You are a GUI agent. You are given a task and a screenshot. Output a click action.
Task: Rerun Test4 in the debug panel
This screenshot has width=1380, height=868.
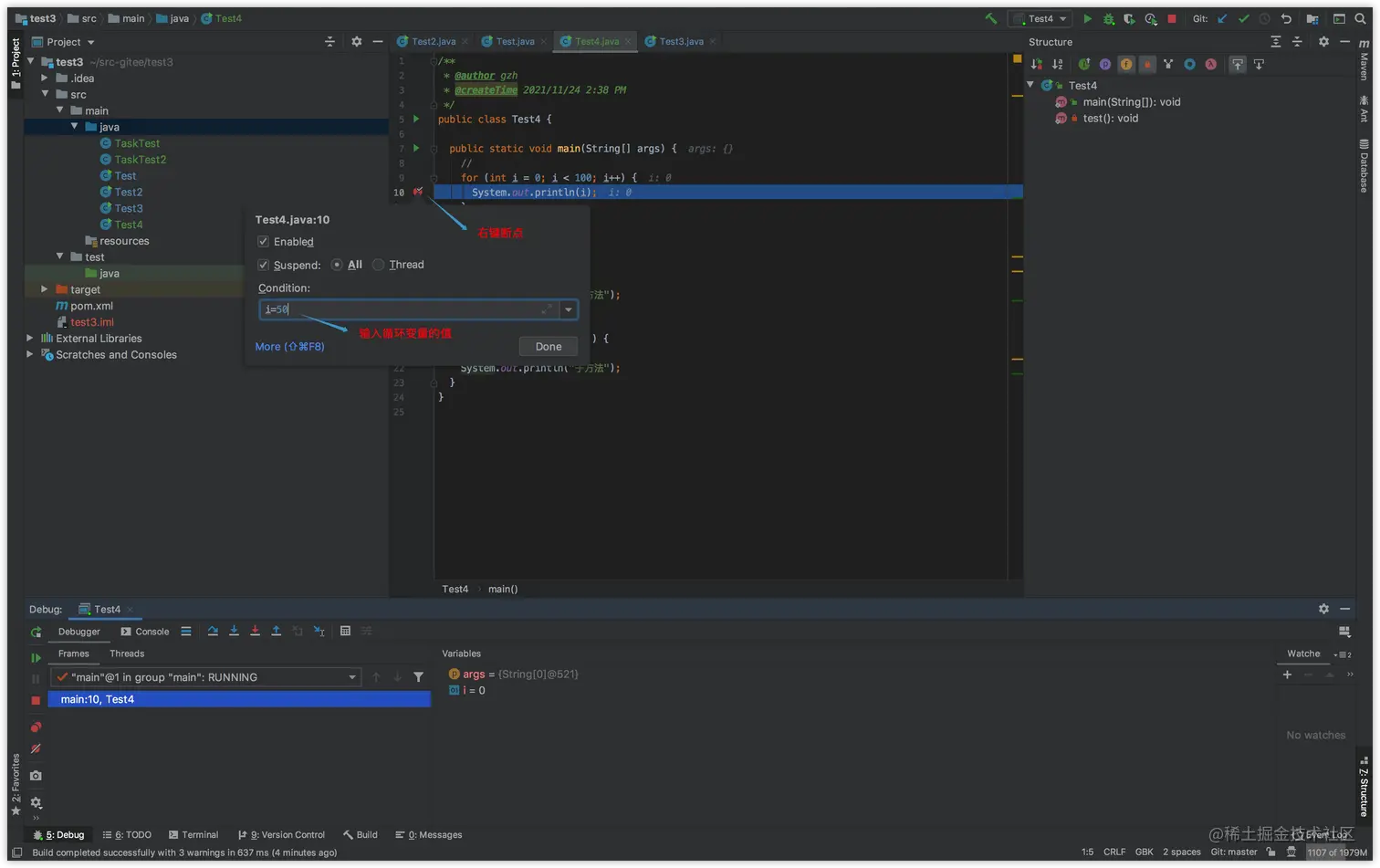[36, 632]
